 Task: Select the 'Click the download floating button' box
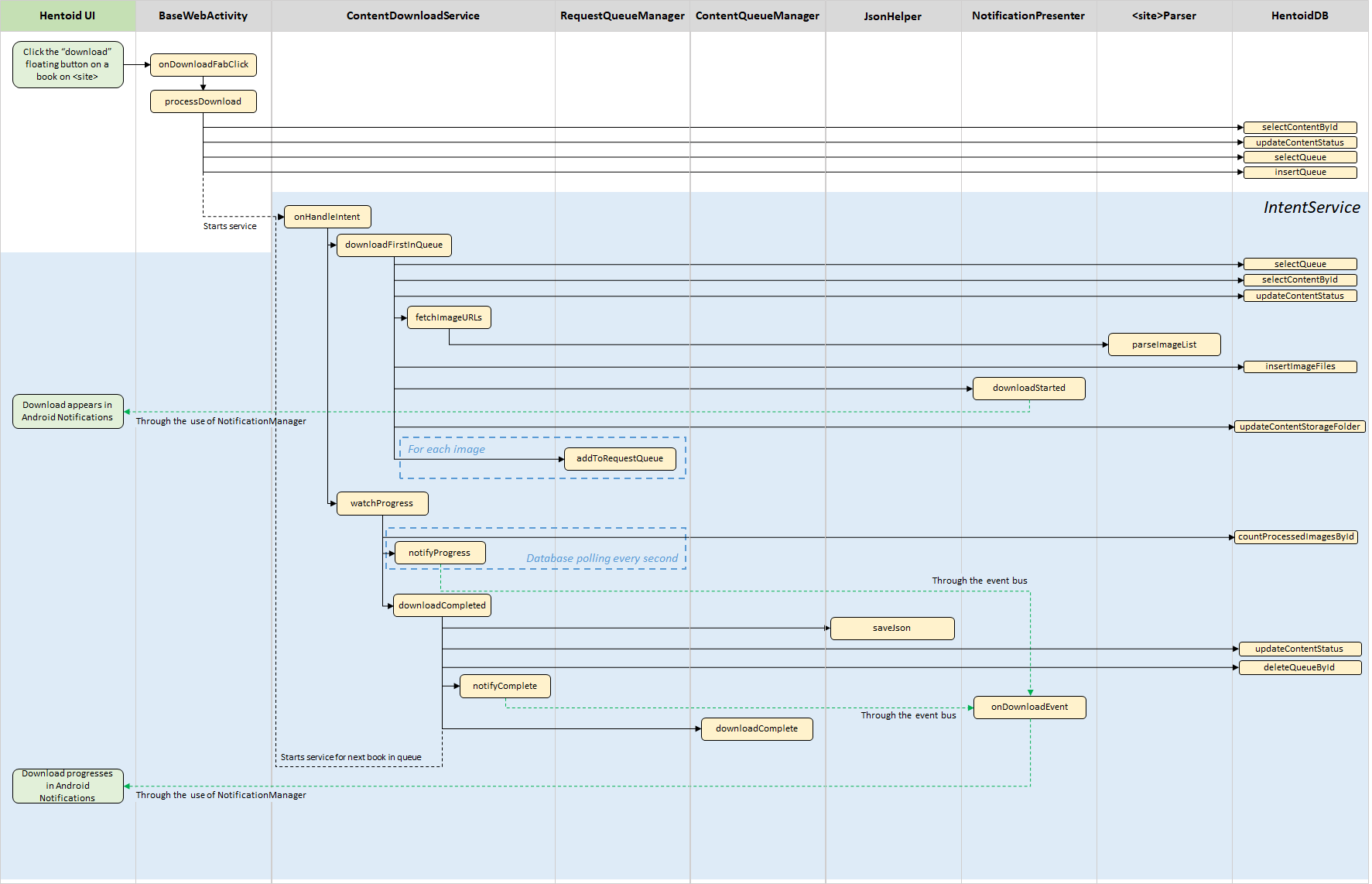click(x=68, y=64)
